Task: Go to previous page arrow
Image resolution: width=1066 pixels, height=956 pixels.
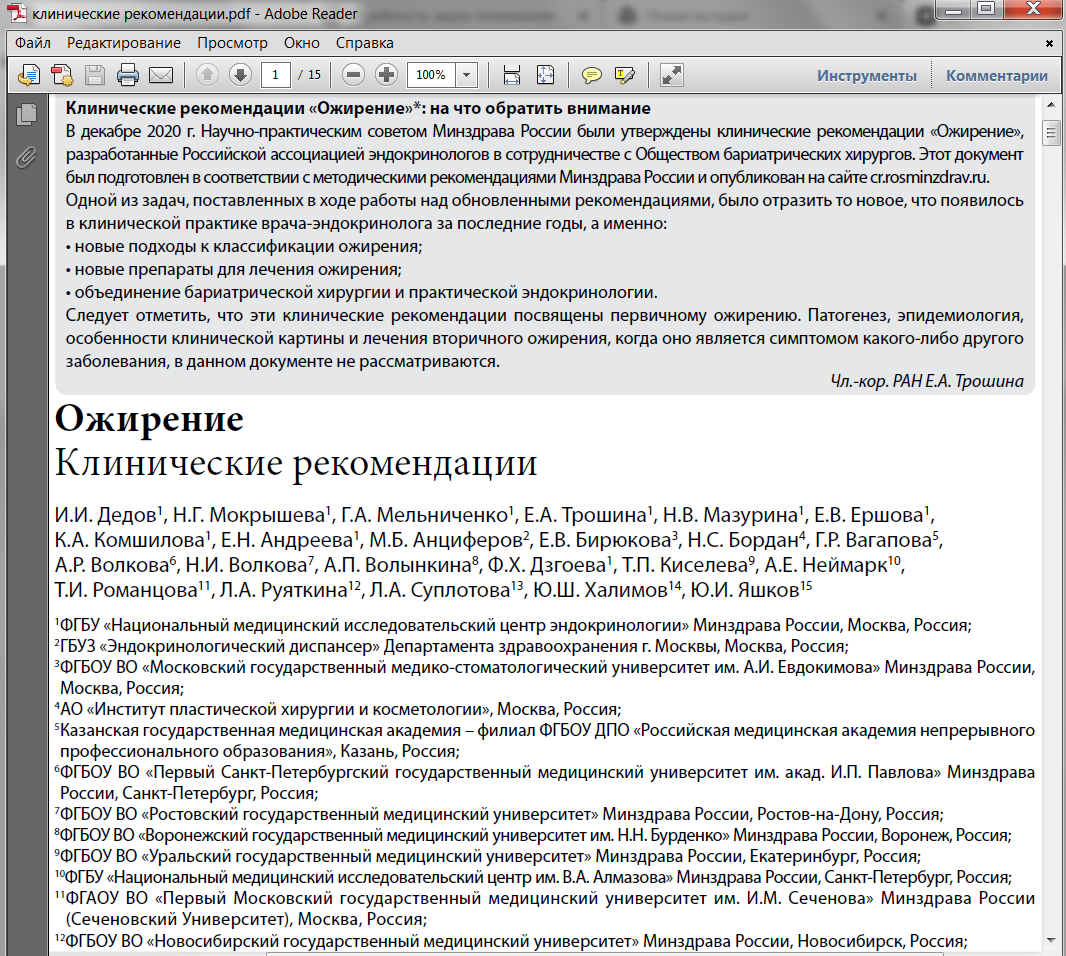Action: (x=207, y=75)
